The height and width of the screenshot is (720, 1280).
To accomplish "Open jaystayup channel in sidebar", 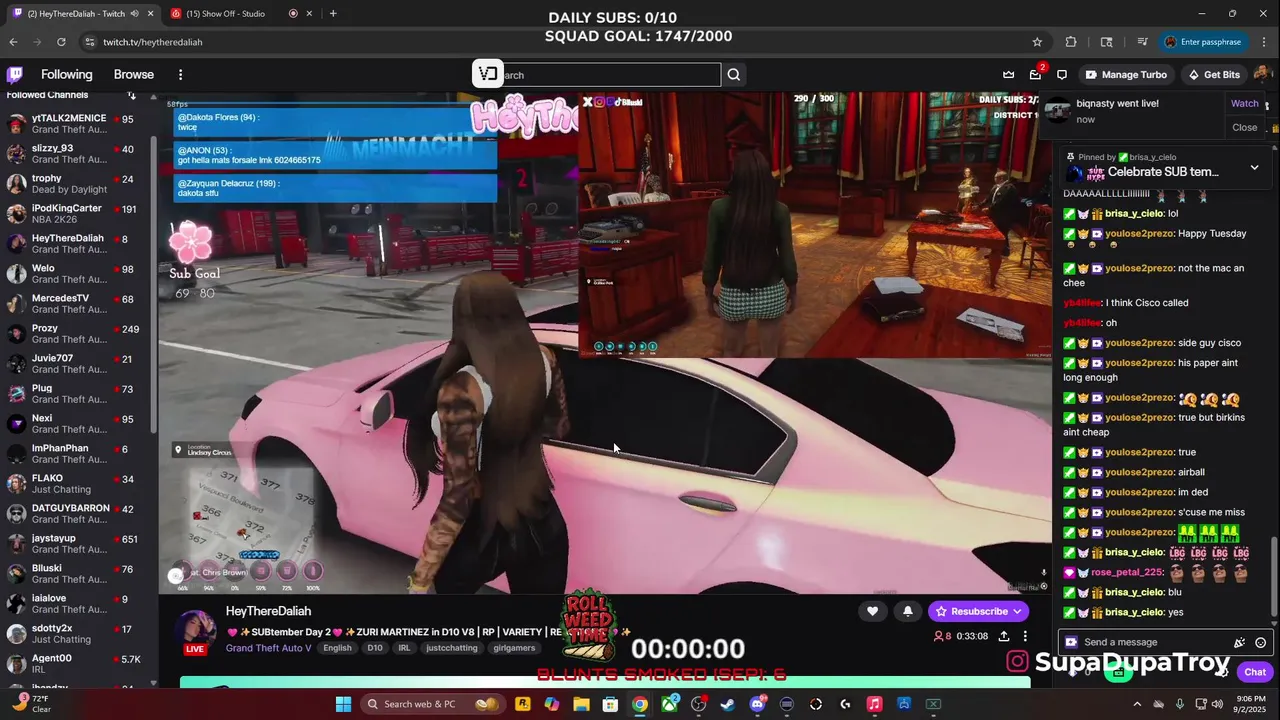I will point(75,544).
